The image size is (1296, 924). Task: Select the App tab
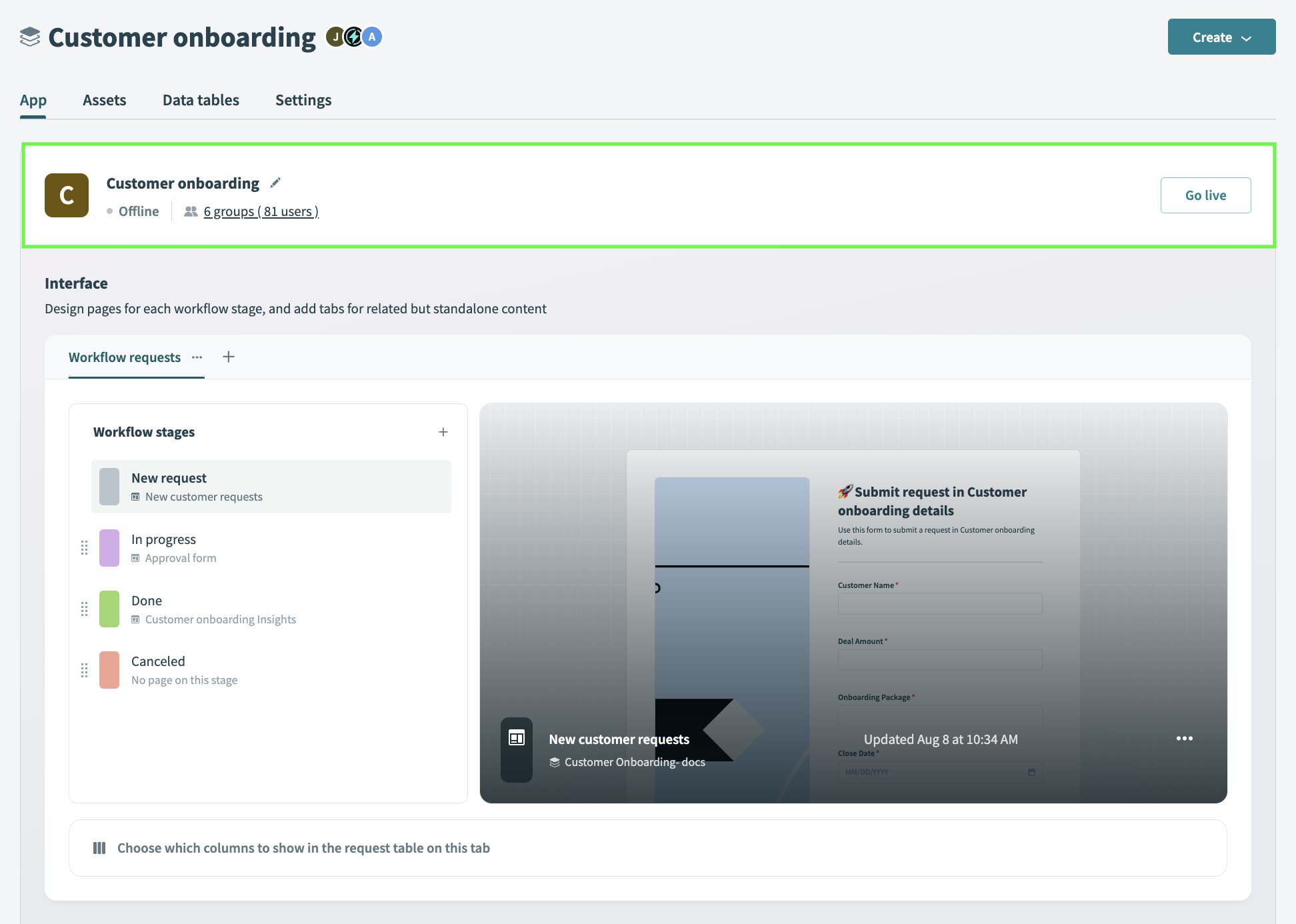pyautogui.click(x=33, y=99)
